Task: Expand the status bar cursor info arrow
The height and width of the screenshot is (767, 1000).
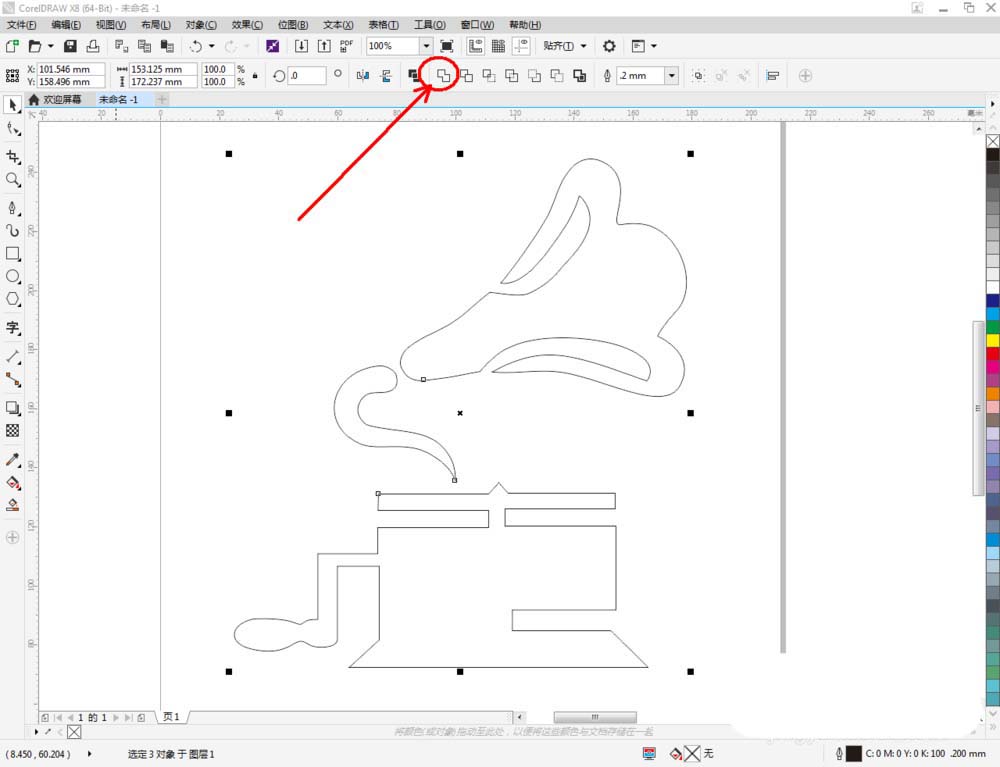Action: pos(89,754)
